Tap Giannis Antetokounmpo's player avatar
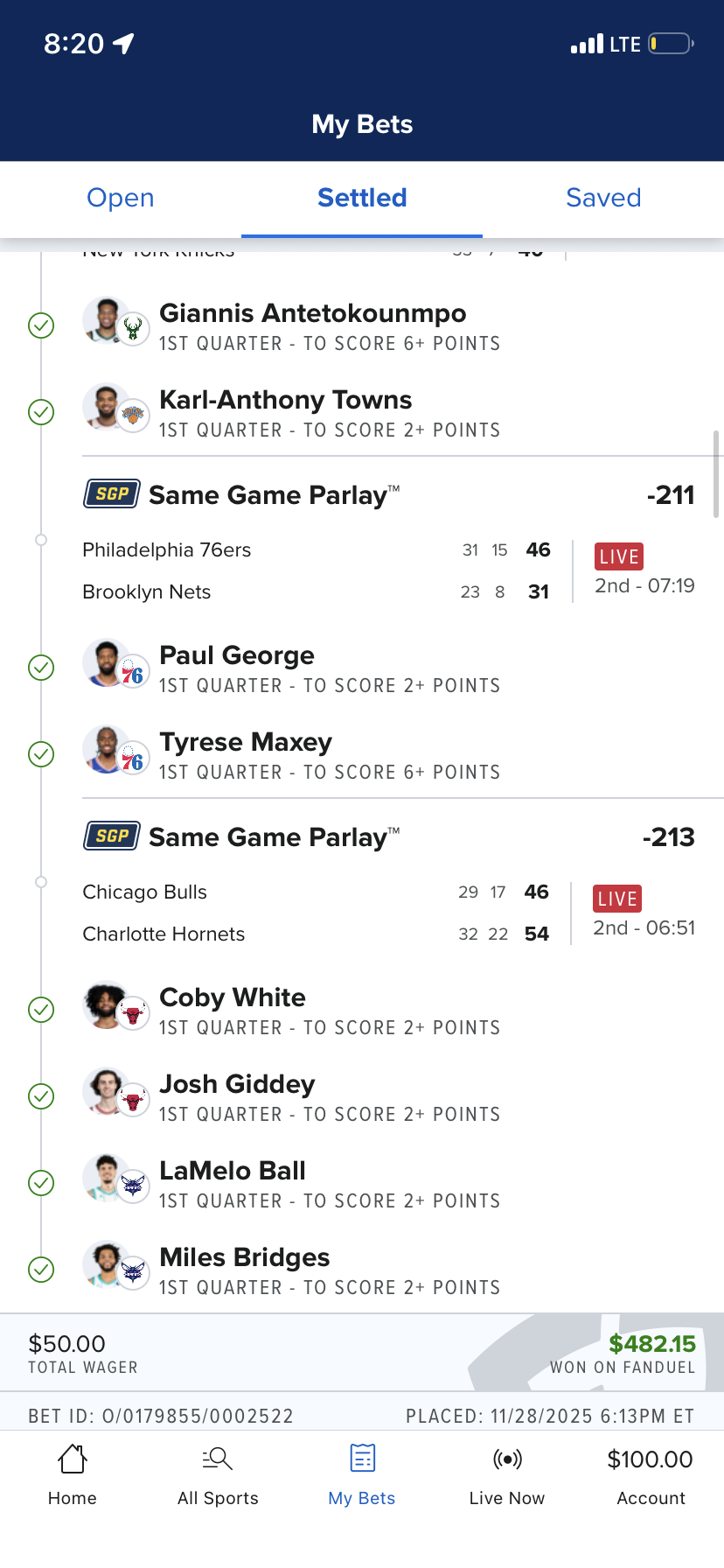 click(105, 321)
